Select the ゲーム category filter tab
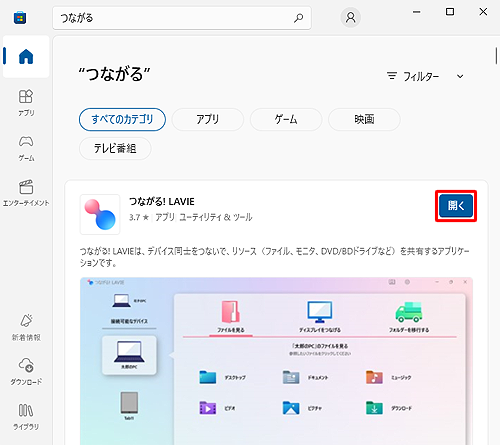 286,119
